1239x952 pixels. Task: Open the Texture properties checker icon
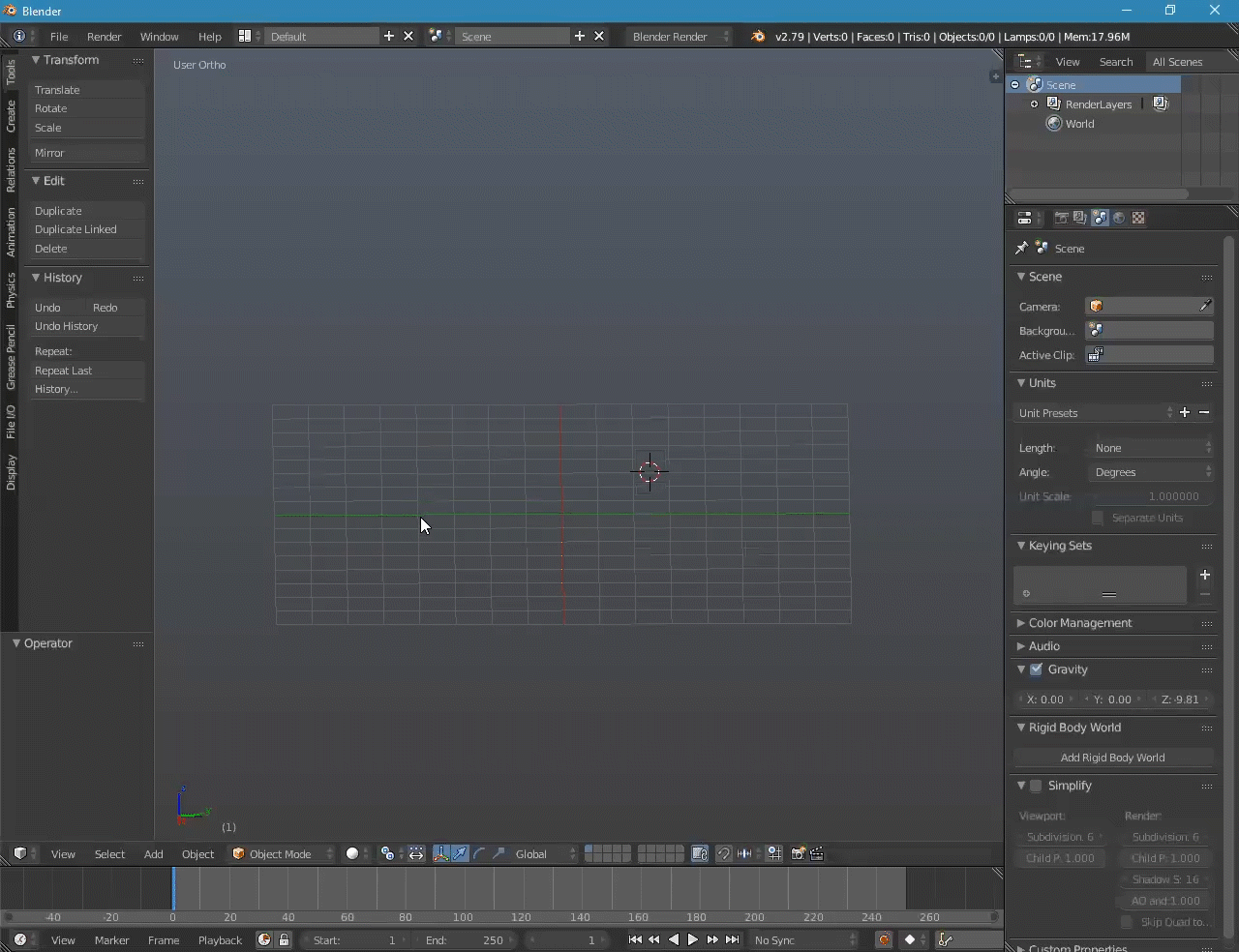pos(1138,219)
